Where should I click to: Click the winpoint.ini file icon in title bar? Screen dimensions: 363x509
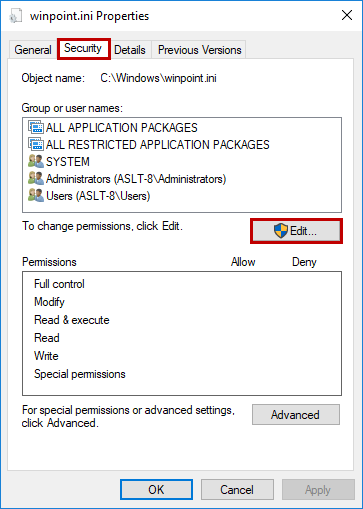(x=15, y=16)
